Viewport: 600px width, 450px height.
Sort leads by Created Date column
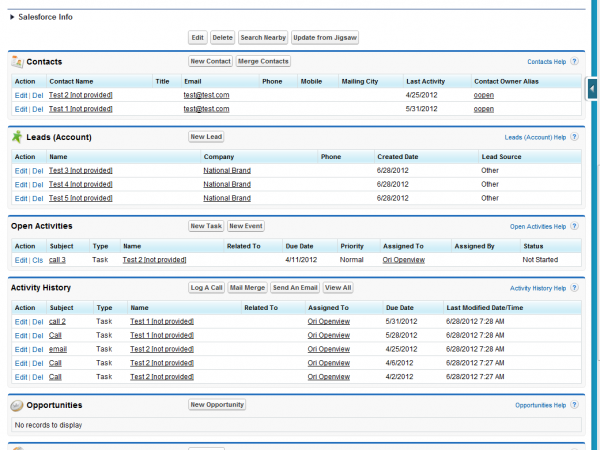coord(398,157)
